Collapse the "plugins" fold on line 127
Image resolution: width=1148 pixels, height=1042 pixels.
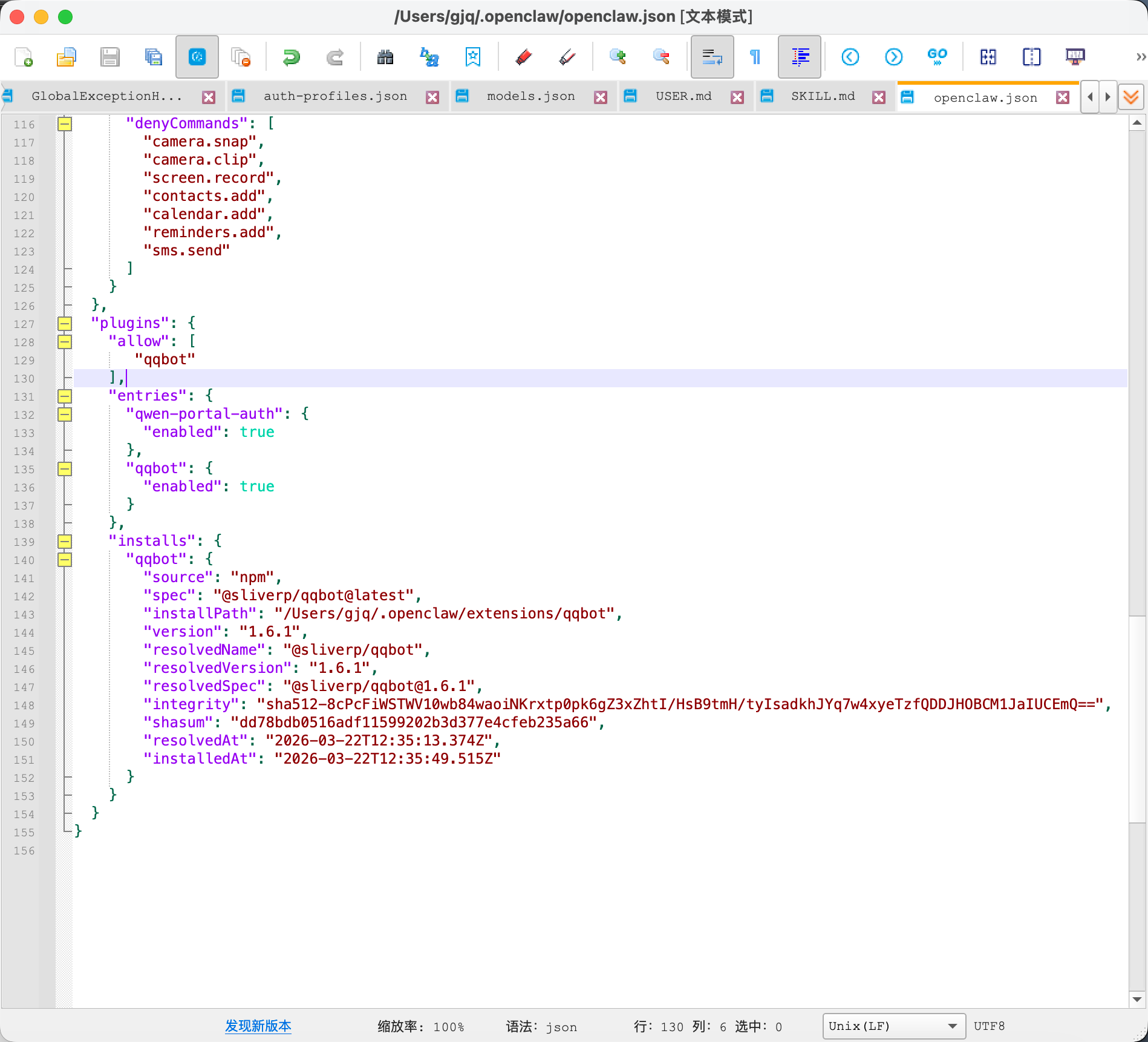[x=65, y=324]
